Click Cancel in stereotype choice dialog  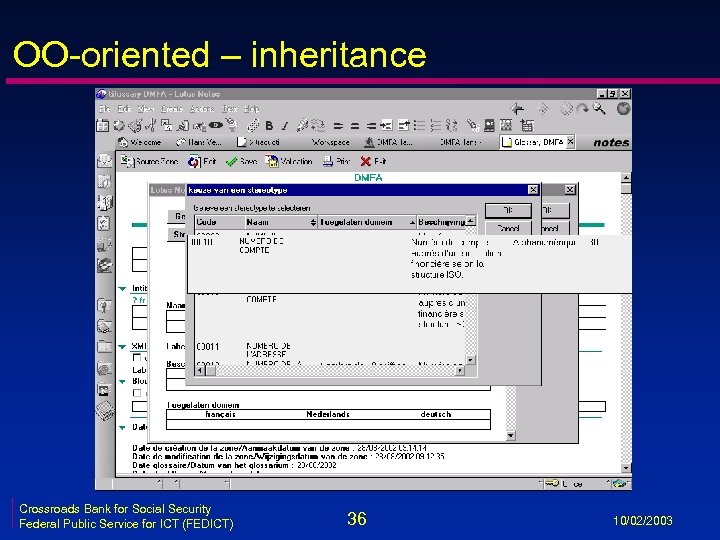point(508,228)
